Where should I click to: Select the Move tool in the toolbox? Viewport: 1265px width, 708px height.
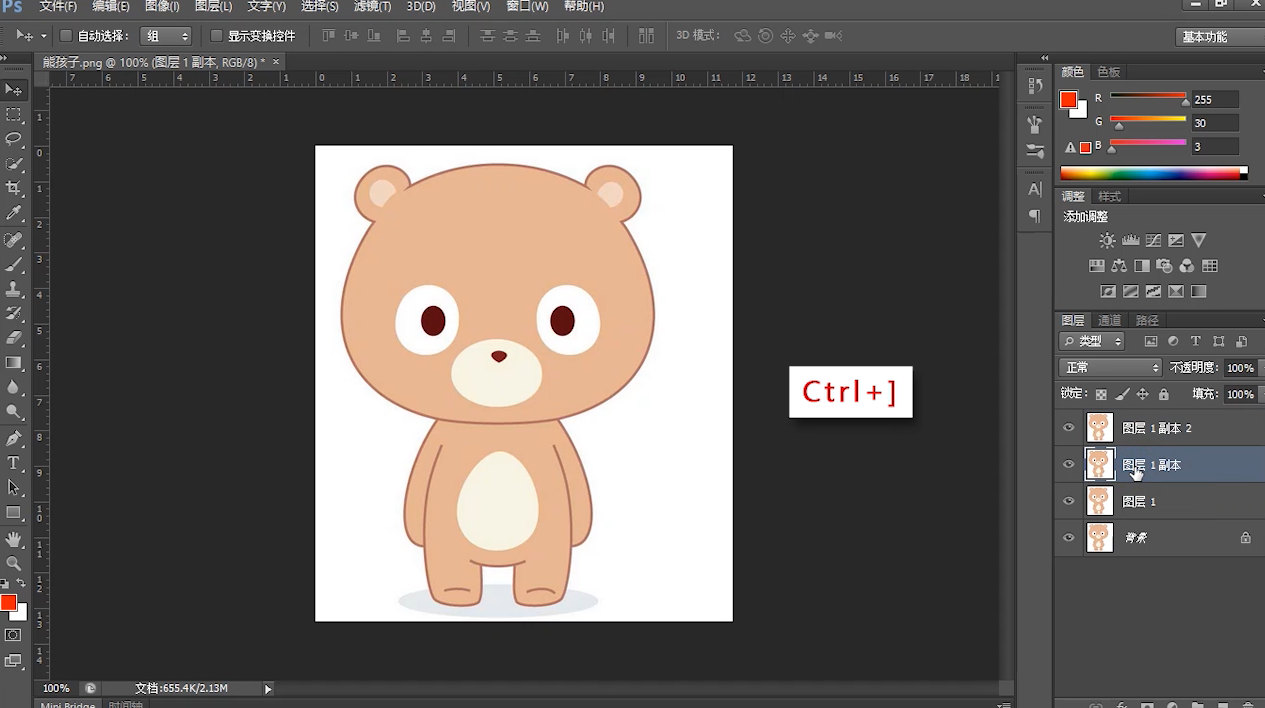(14, 90)
